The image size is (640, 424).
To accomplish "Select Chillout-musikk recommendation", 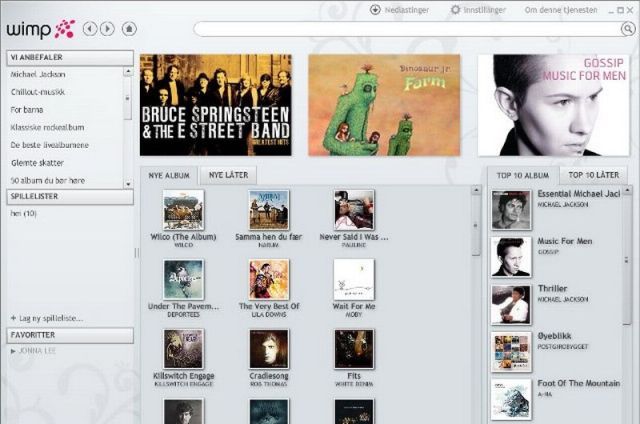I will pyautogui.click(x=38, y=92).
